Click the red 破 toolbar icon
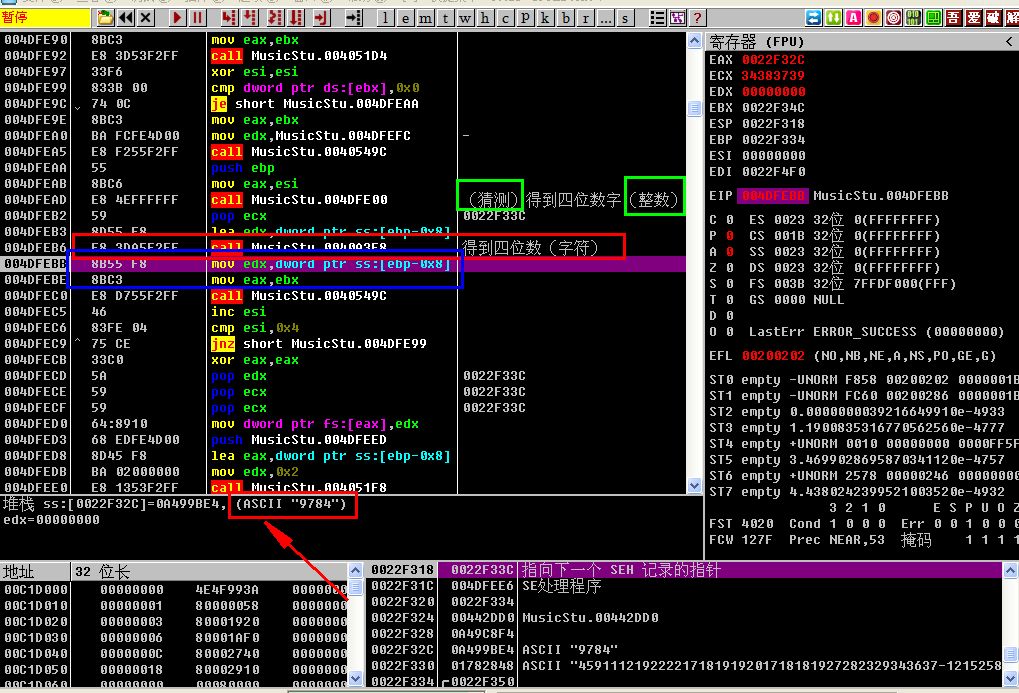This screenshot has height=693, width=1019. [994, 18]
